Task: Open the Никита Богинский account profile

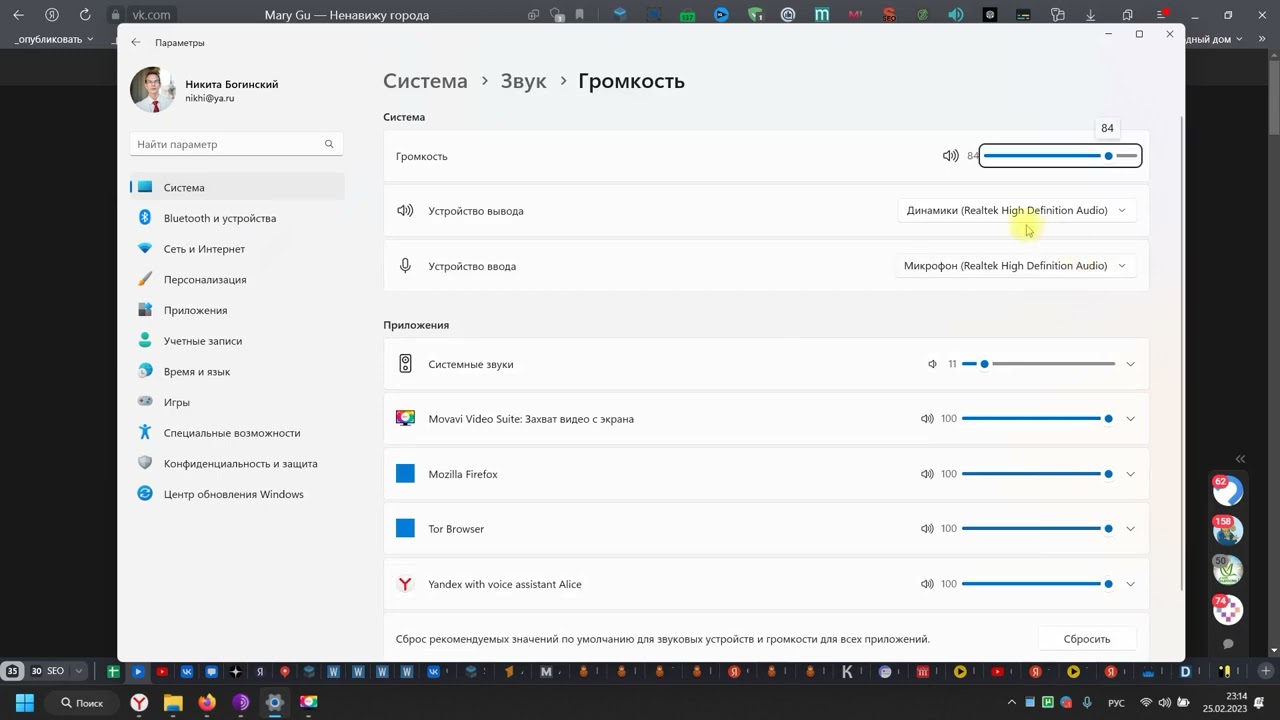Action: 205,90
